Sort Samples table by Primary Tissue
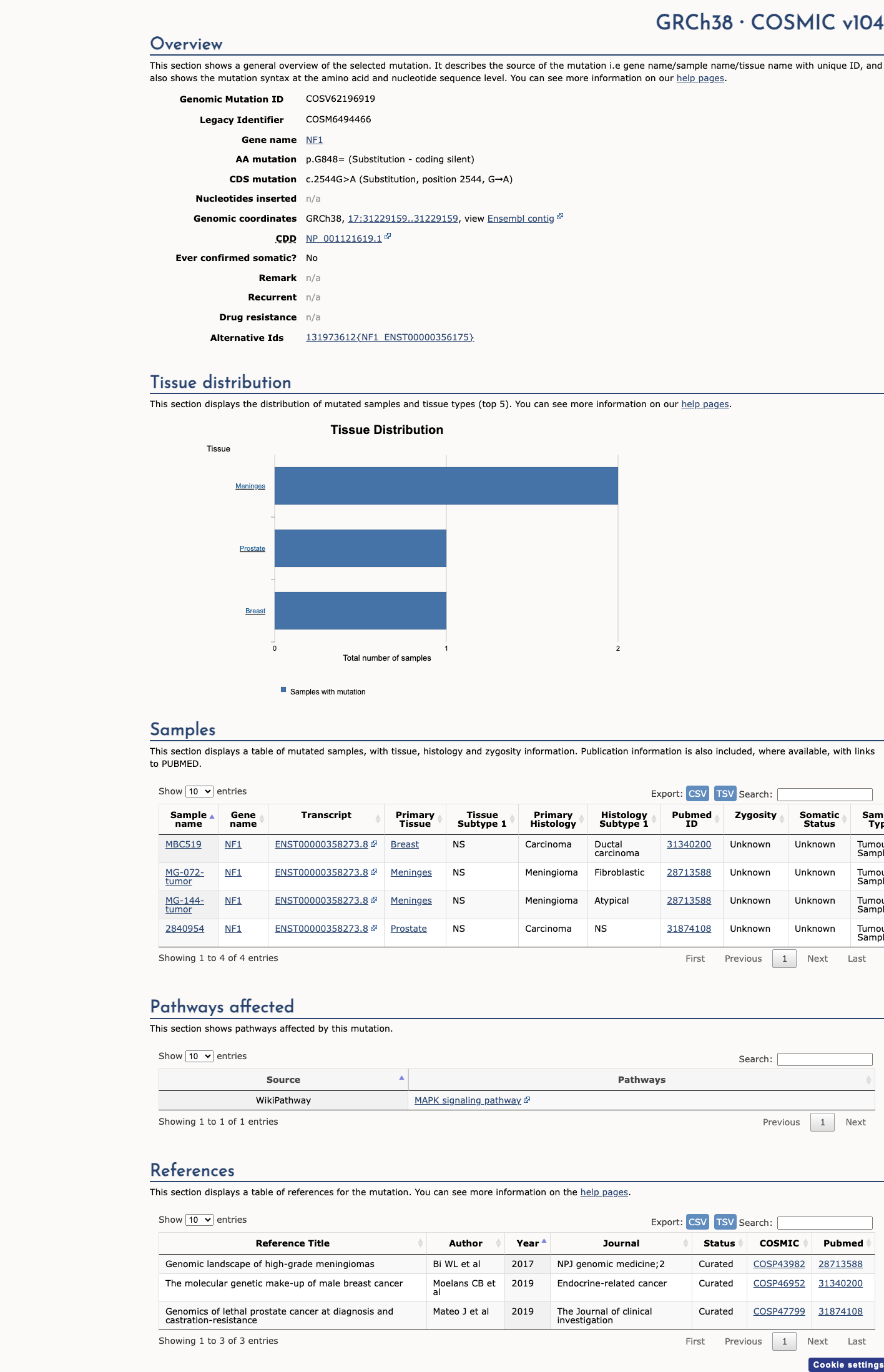884x1372 pixels. pos(415,819)
